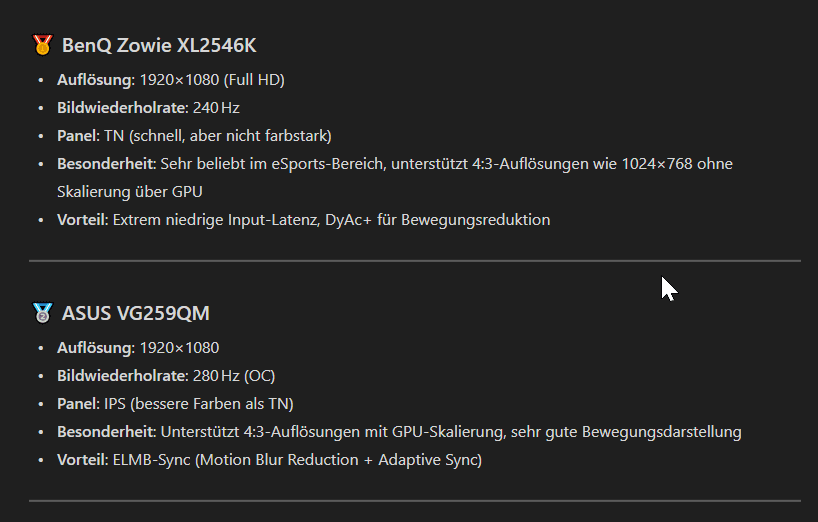
Task: Click the divider below ASUS section
Action: click(x=415, y=501)
